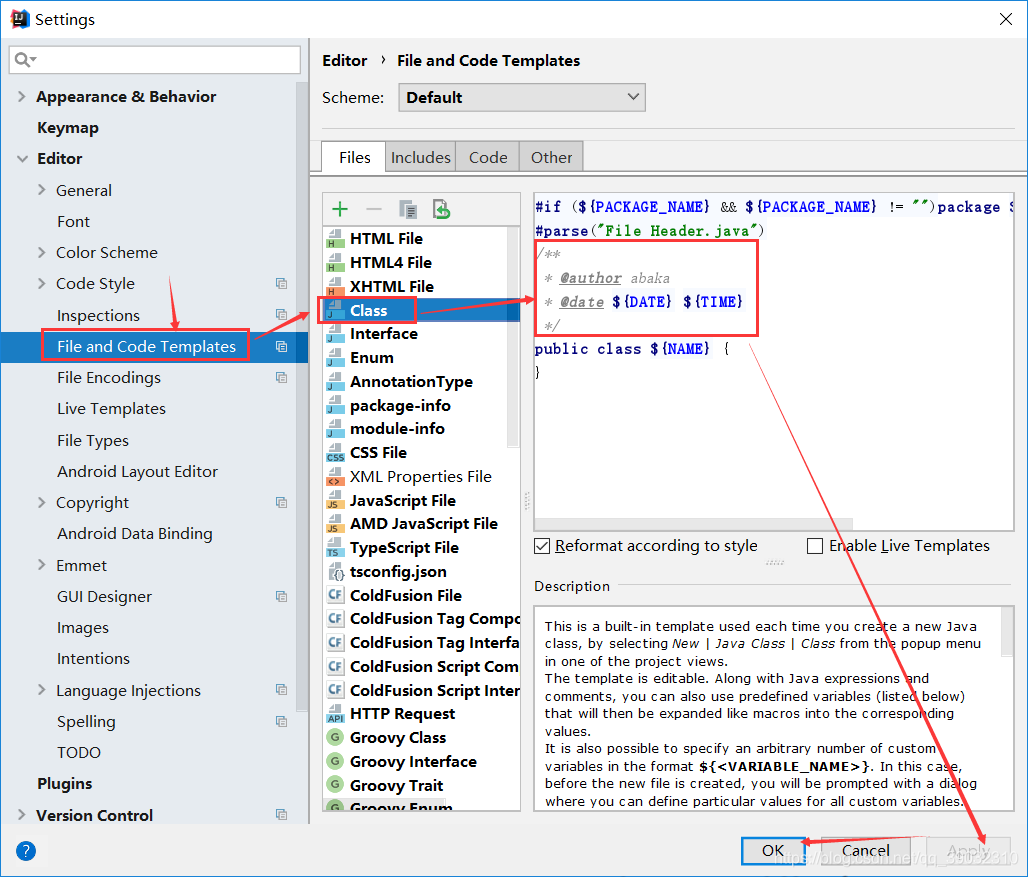Expand the Language Injections node
1028x877 pixels.
tap(42, 690)
